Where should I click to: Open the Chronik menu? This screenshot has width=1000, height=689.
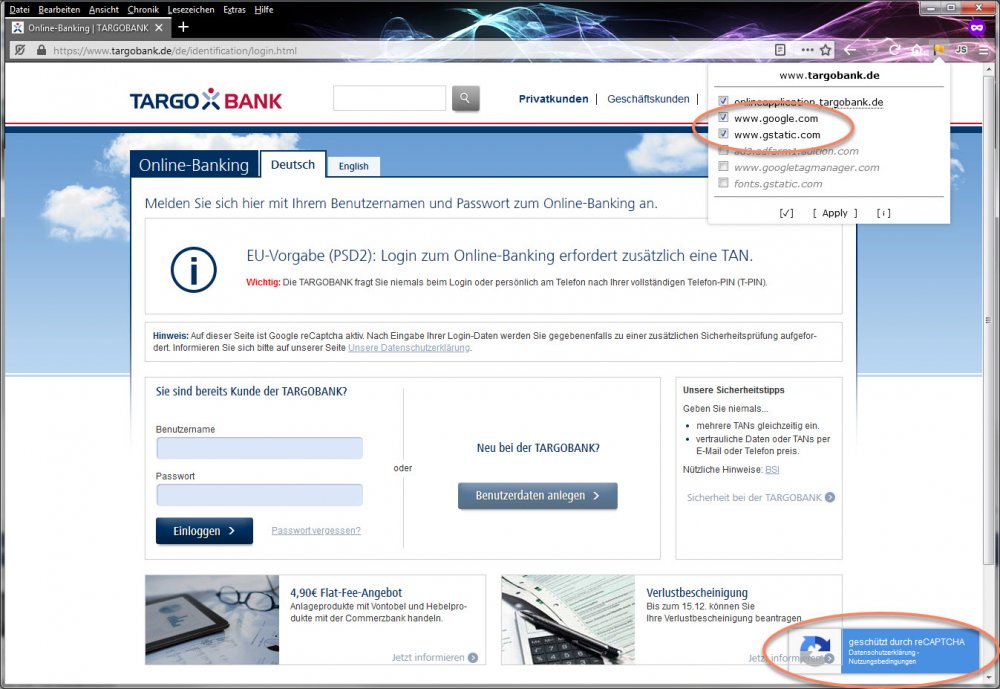click(143, 10)
